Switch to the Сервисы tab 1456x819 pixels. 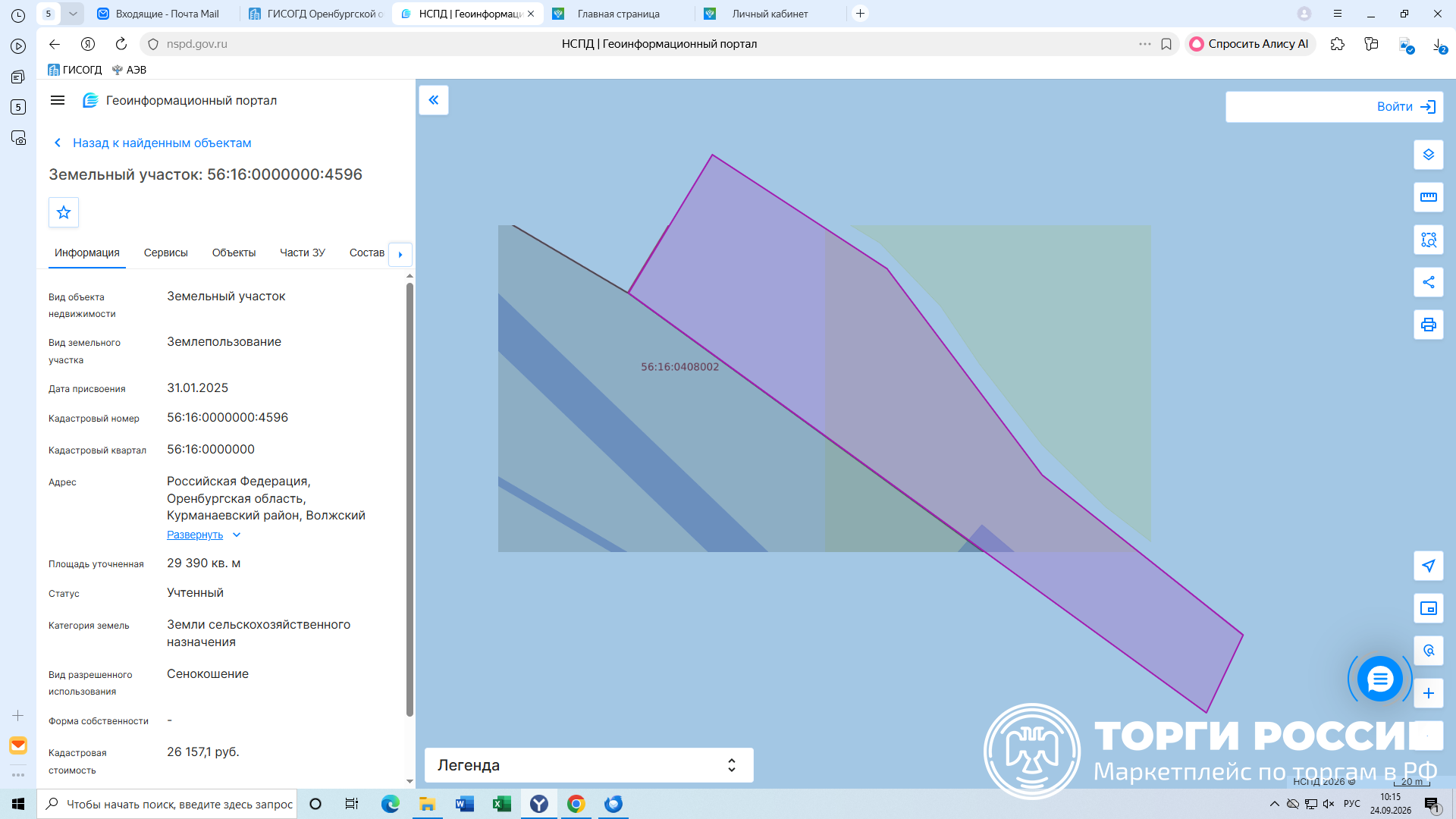pyautogui.click(x=166, y=253)
